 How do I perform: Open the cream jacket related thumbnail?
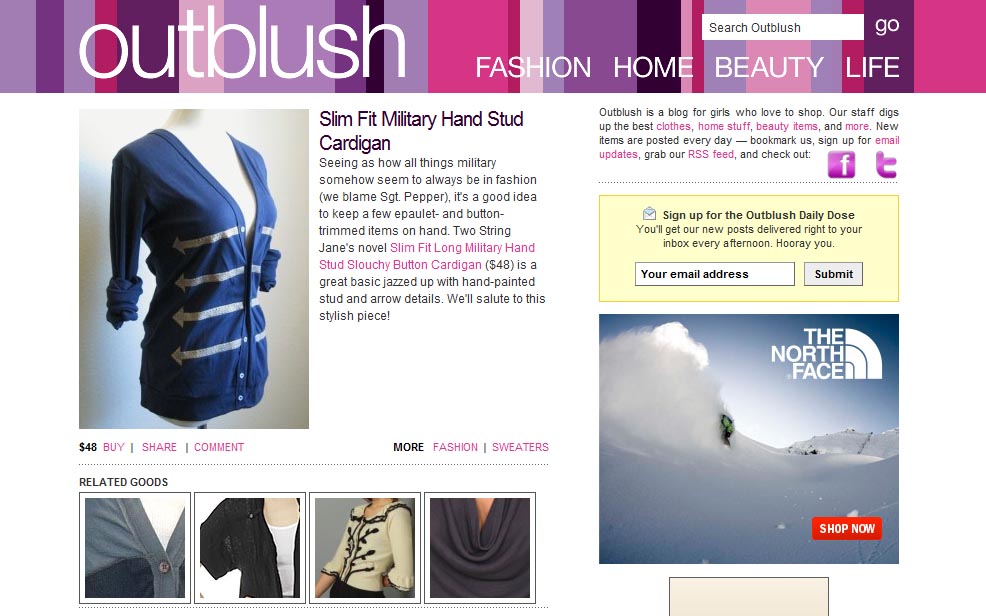click(x=365, y=548)
